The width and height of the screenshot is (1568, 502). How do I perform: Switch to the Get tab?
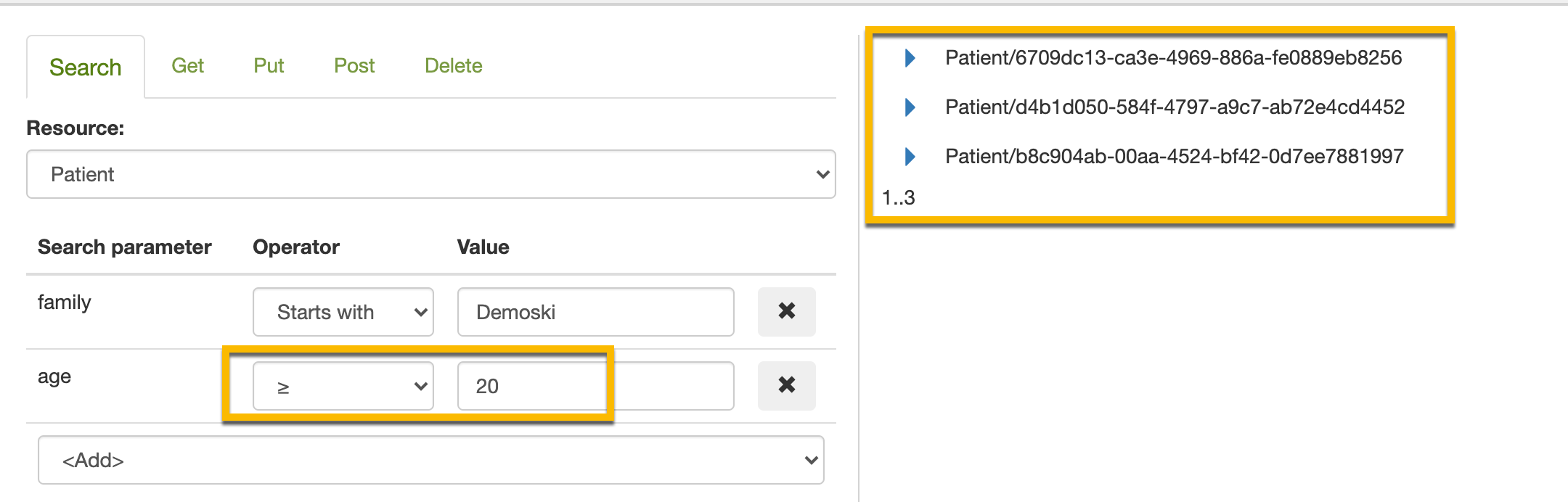pos(187,66)
